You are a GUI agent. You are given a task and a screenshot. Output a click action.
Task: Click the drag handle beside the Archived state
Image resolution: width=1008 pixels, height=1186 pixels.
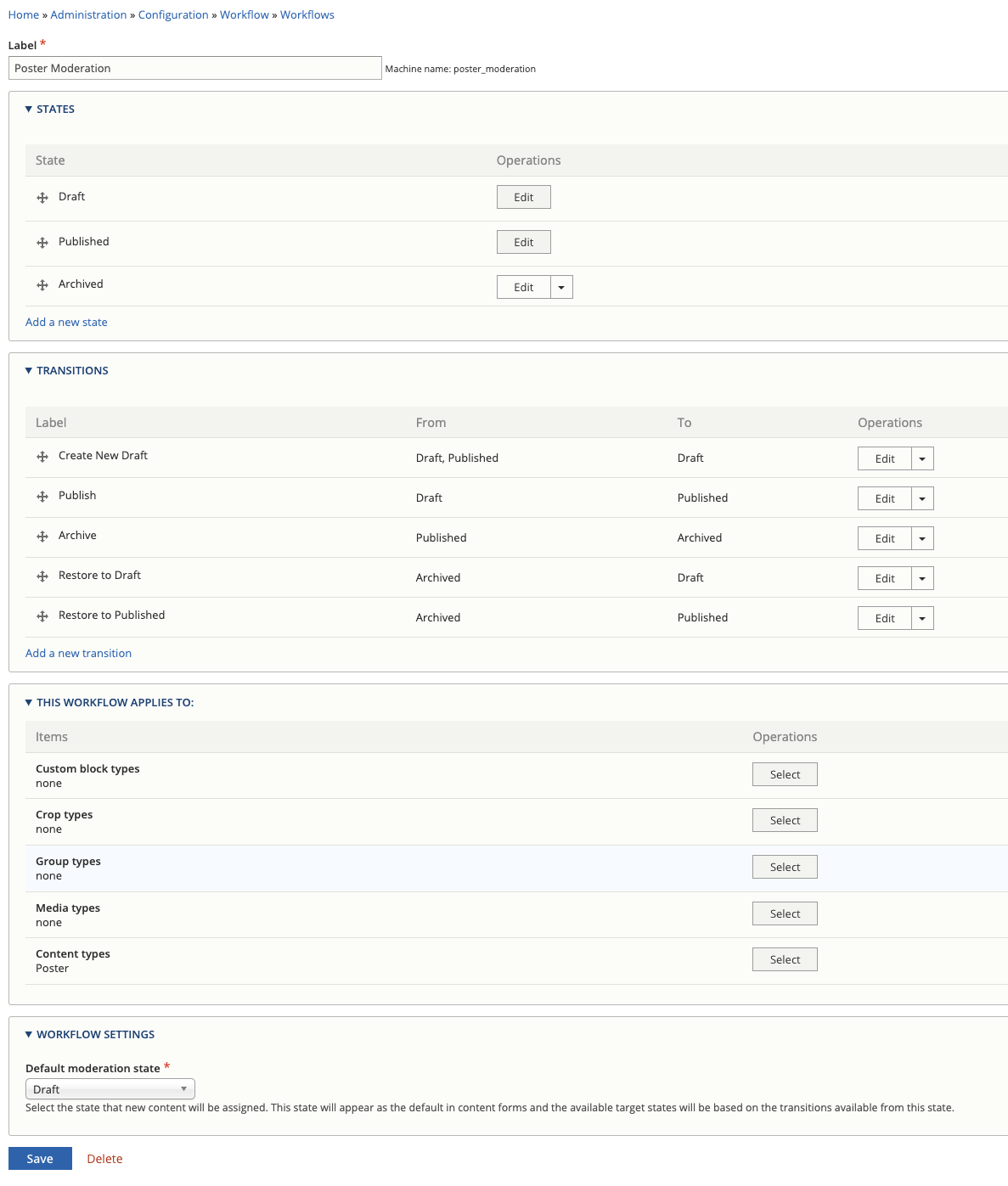[42, 284]
